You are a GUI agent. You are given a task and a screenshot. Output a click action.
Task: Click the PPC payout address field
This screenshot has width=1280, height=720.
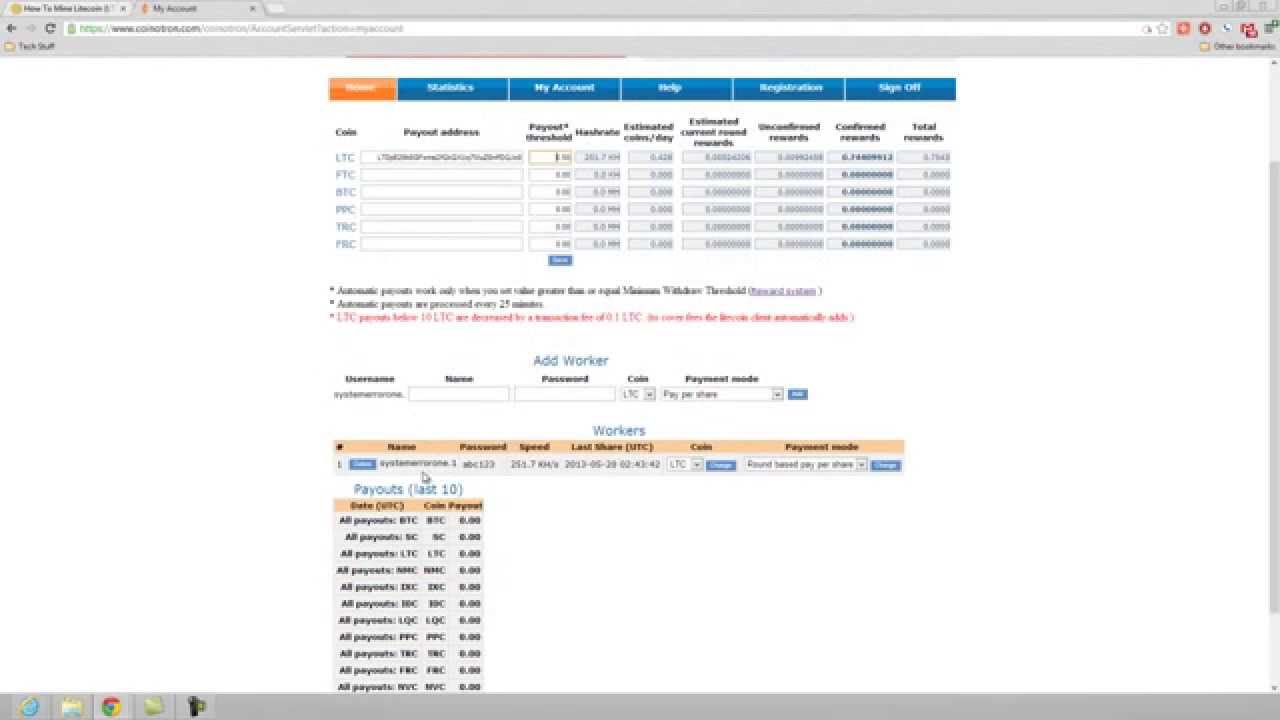441,209
